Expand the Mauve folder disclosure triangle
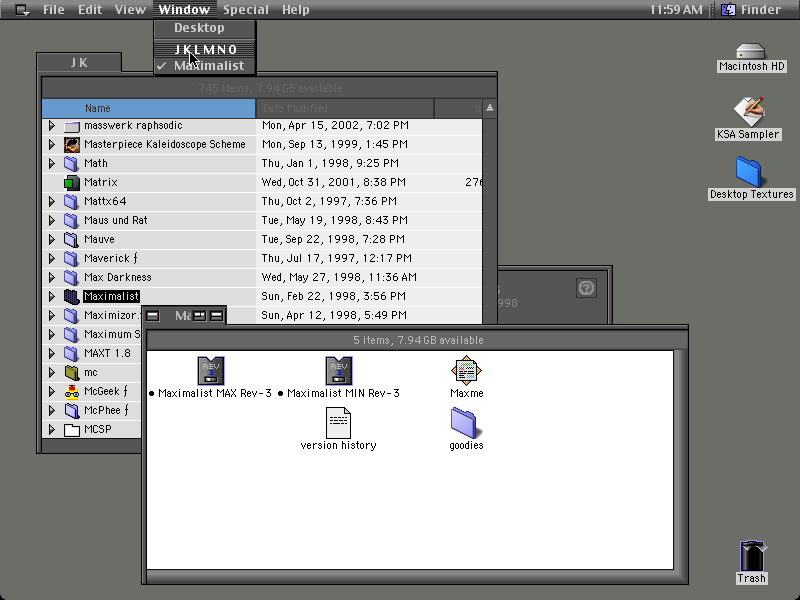Screen dimensions: 800x600 (52, 239)
